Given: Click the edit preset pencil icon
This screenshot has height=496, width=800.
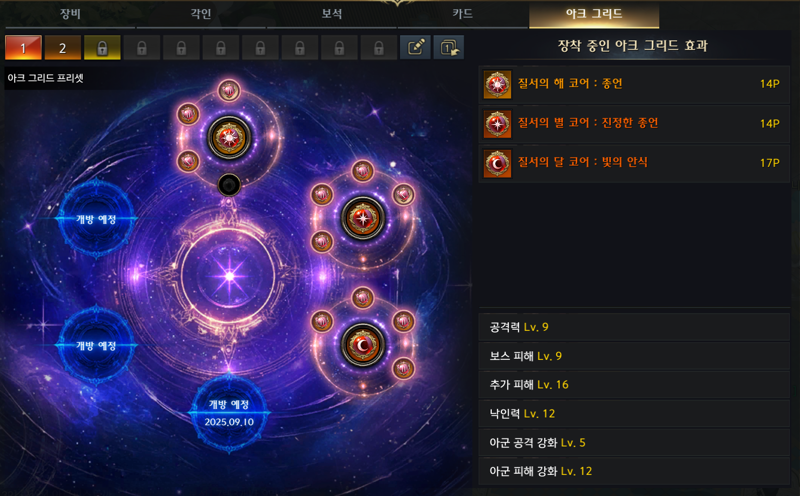Looking at the screenshot, I should point(415,47).
